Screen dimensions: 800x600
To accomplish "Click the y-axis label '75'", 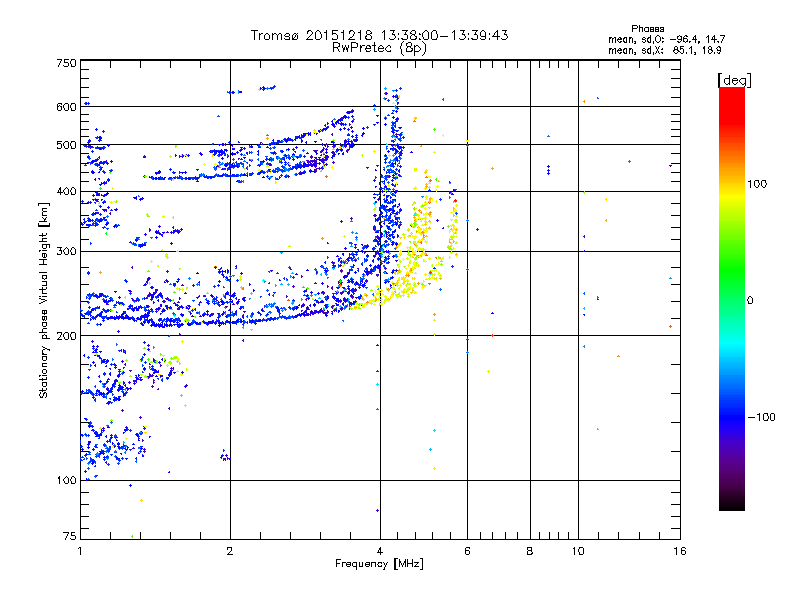I will tap(70, 536).
